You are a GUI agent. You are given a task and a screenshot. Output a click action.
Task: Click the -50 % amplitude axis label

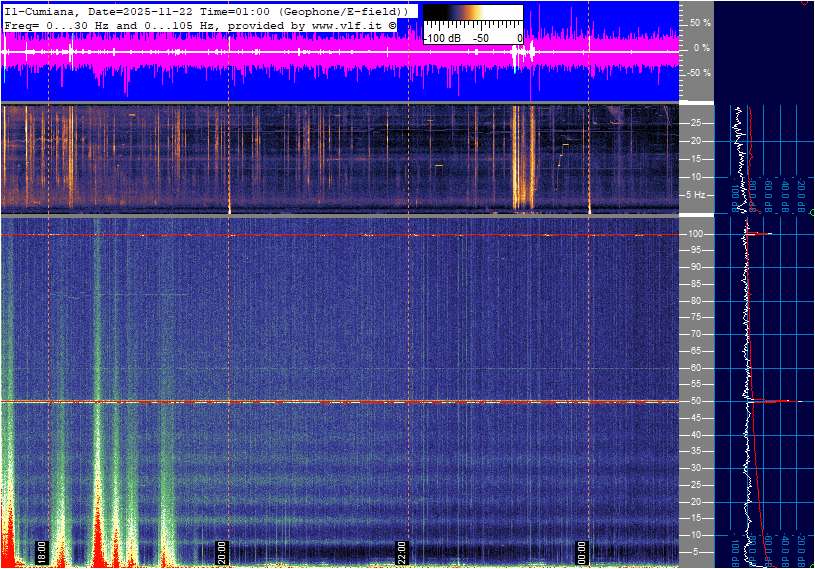[x=697, y=73]
